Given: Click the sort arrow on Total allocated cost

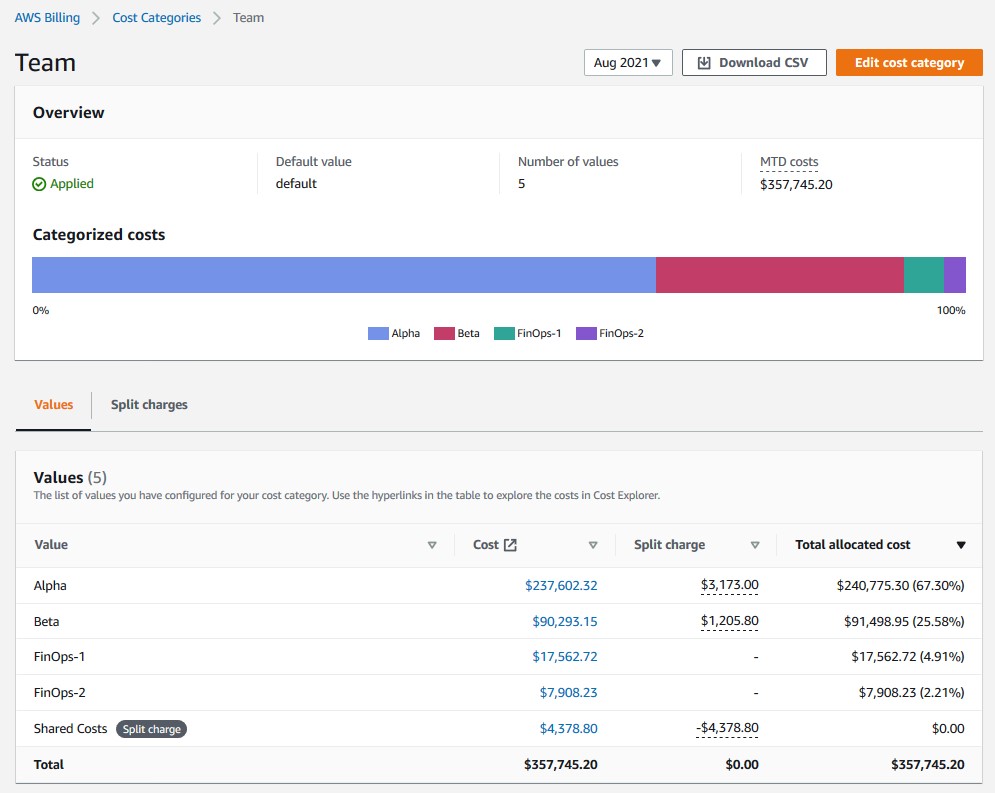Looking at the screenshot, I should [x=961, y=545].
